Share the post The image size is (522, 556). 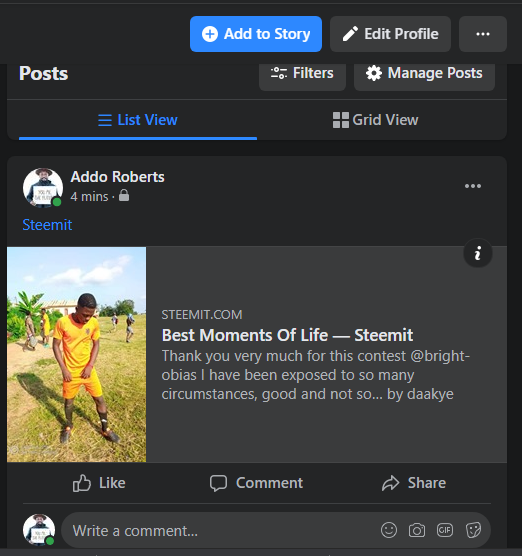[413, 483]
